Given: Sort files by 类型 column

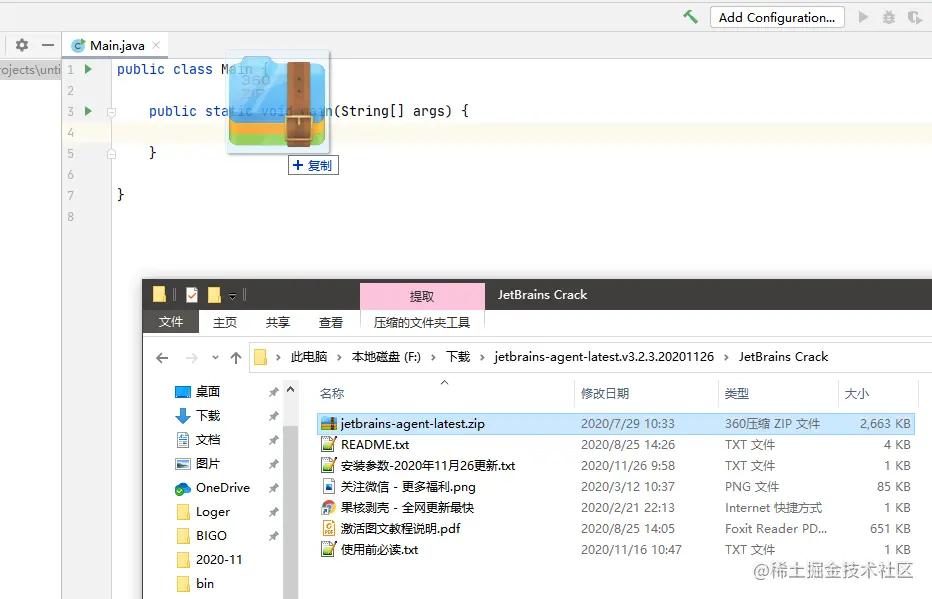Looking at the screenshot, I should point(736,393).
